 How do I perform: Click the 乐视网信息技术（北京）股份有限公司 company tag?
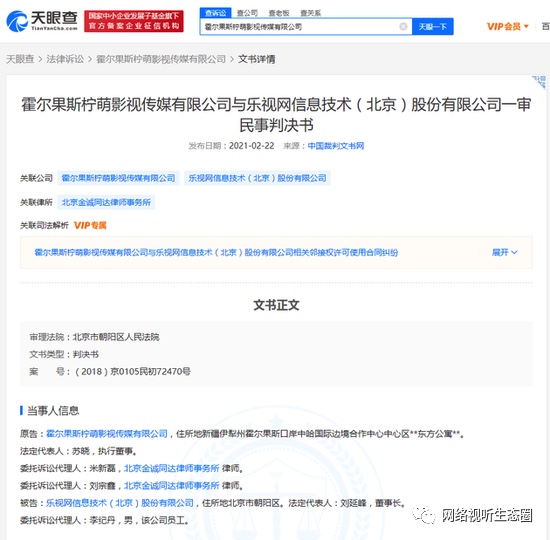pos(257,178)
